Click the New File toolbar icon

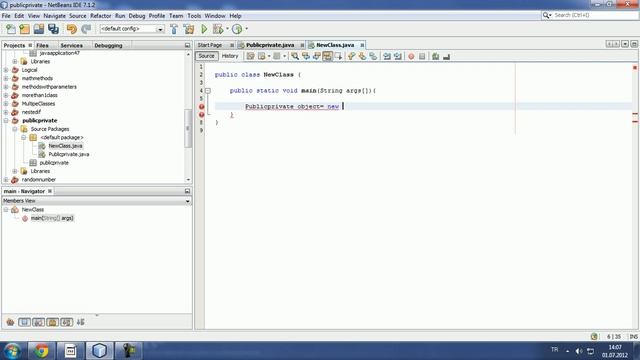11,29
